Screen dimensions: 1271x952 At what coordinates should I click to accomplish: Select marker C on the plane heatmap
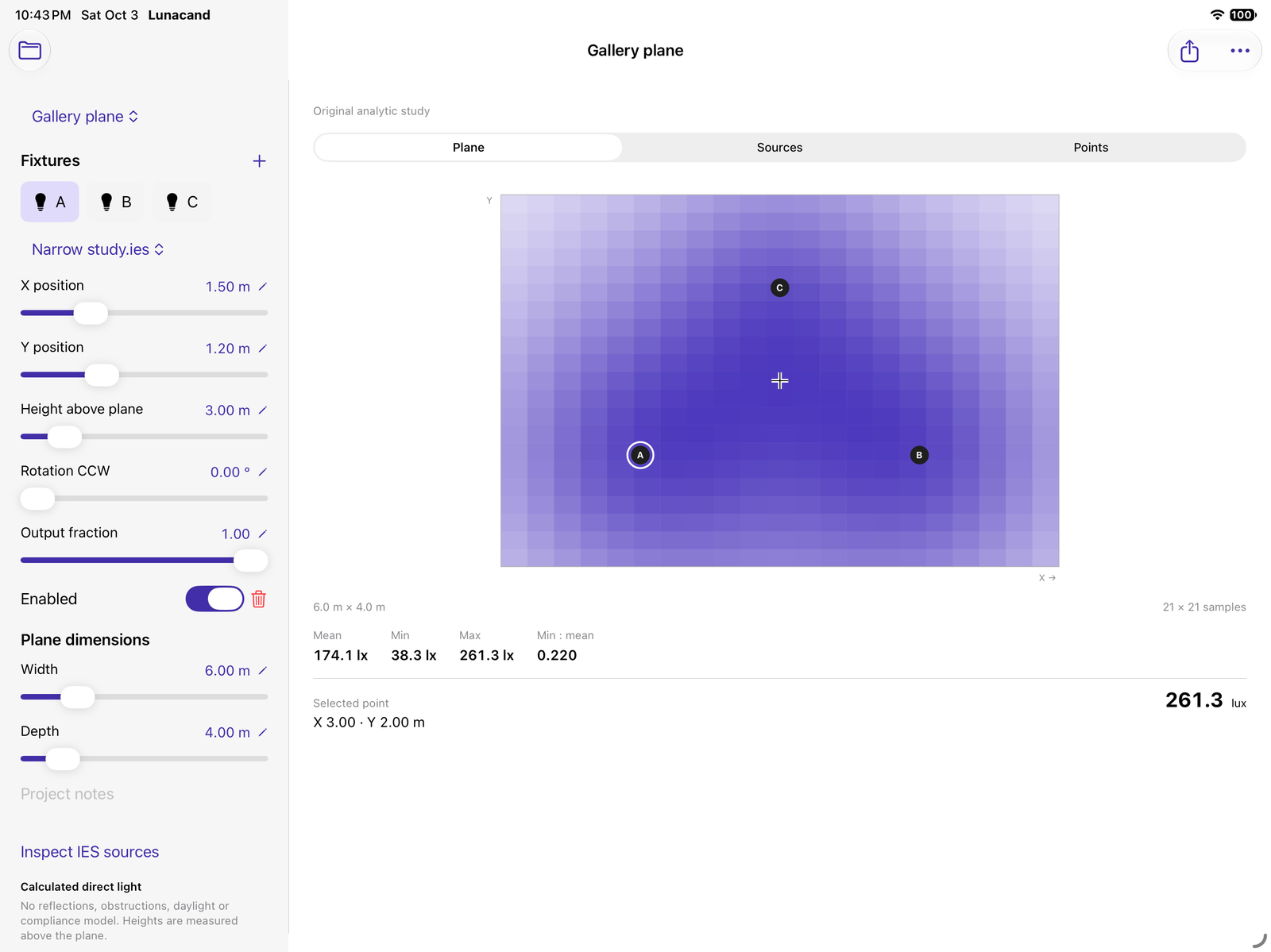[x=779, y=287]
